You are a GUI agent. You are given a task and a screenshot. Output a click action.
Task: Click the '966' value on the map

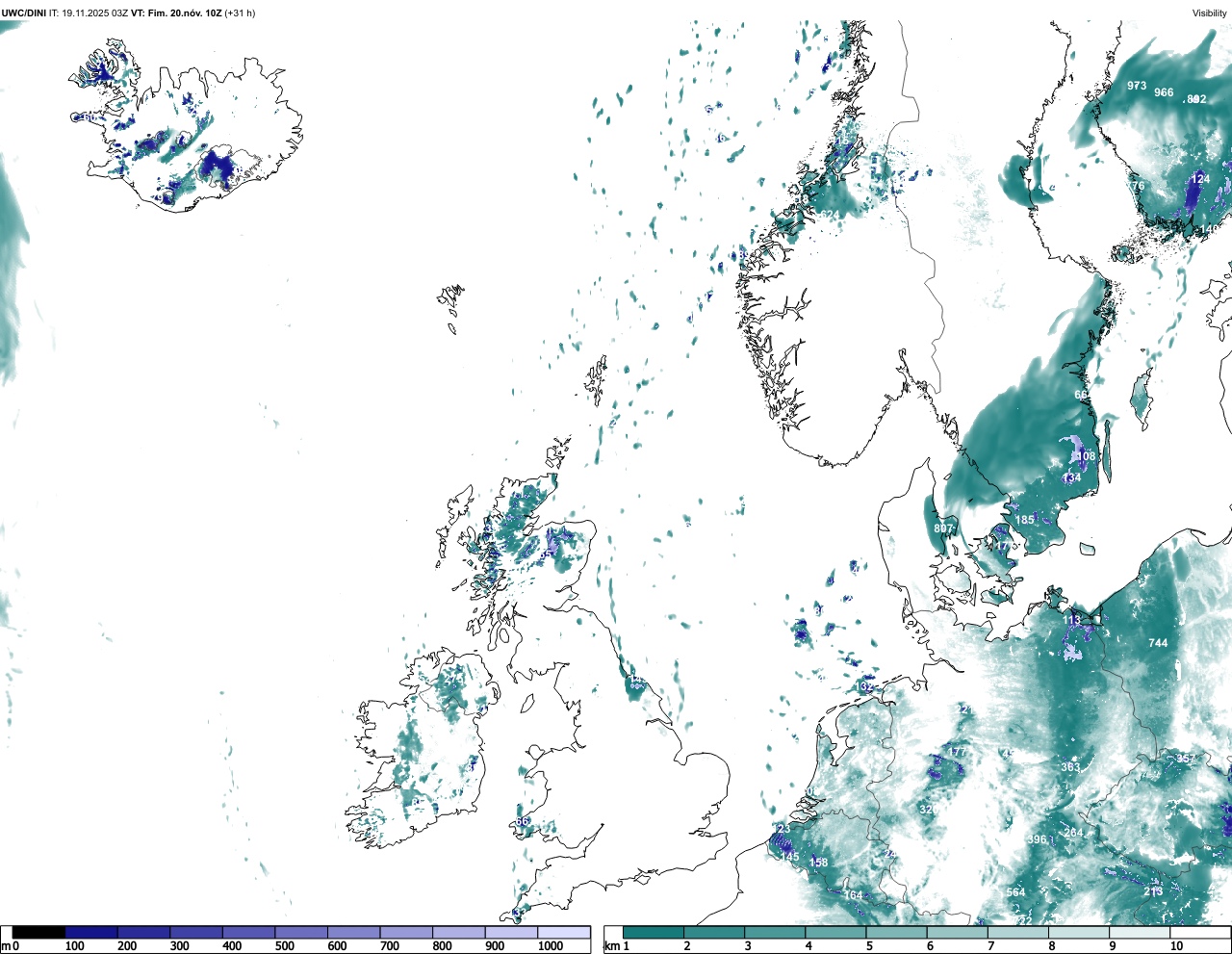point(1164,92)
